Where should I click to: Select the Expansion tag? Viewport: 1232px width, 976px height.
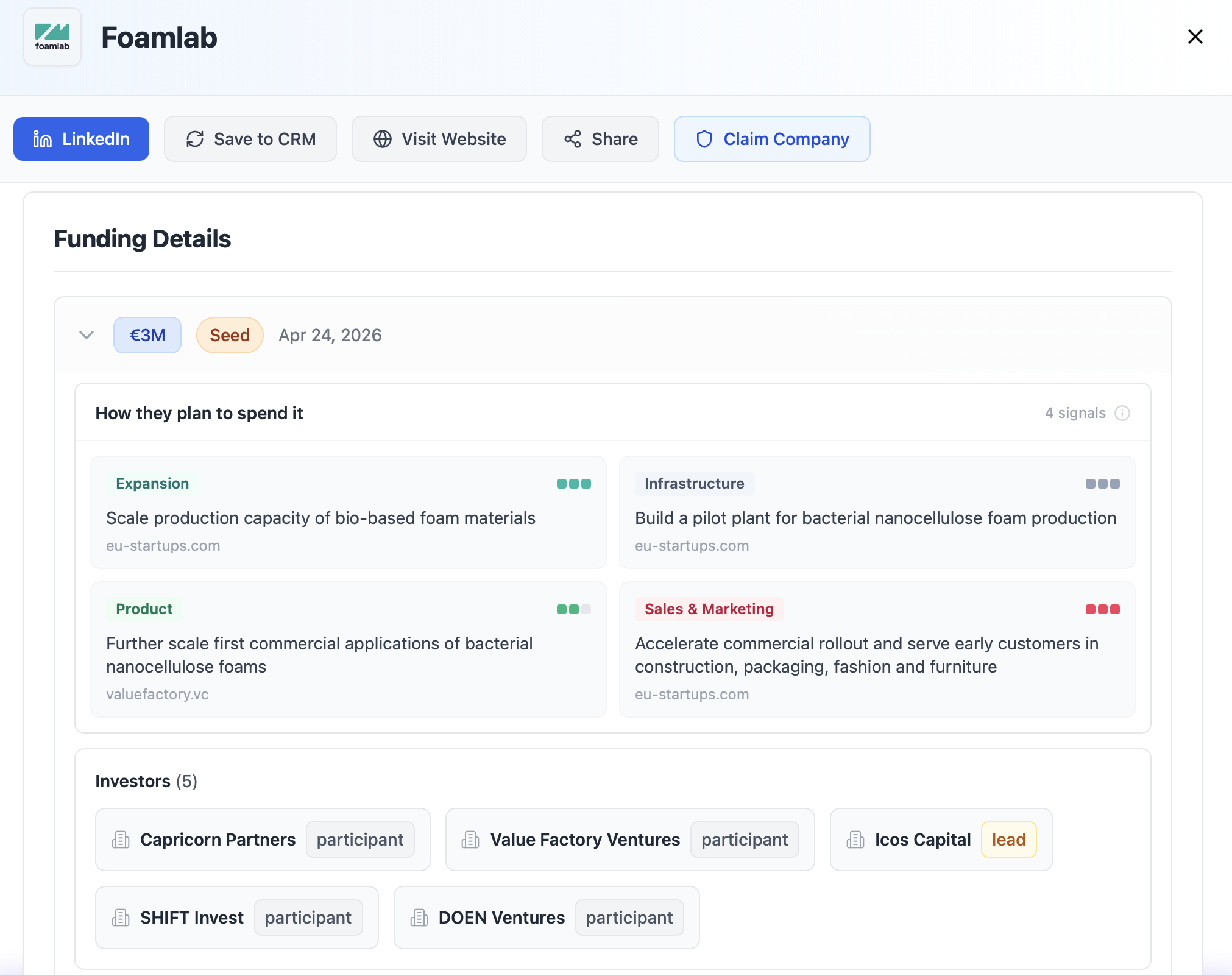tap(152, 484)
